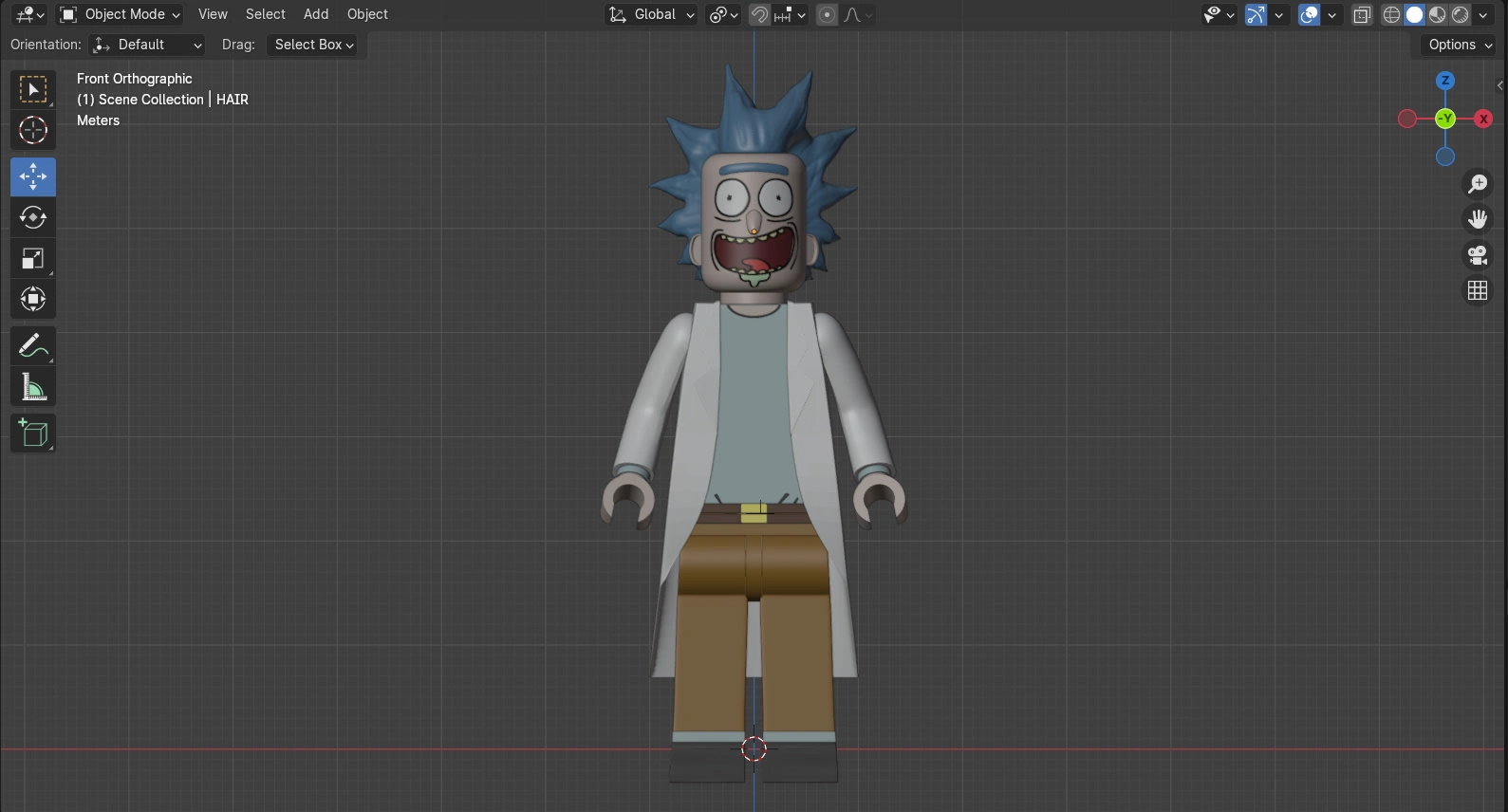Toggle orthographic/perspective grid icon
1508x812 pixels.
click(x=1478, y=290)
